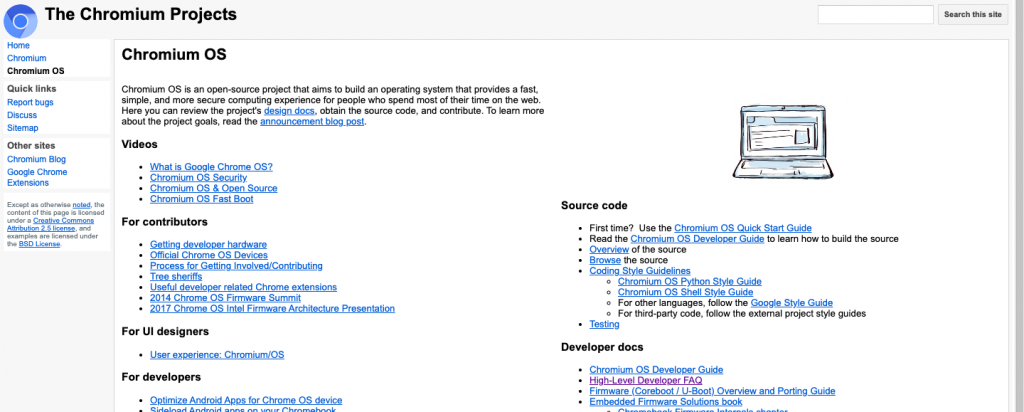Click The Chromium Projects site title
The image size is (1024, 412).
coord(141,14)
